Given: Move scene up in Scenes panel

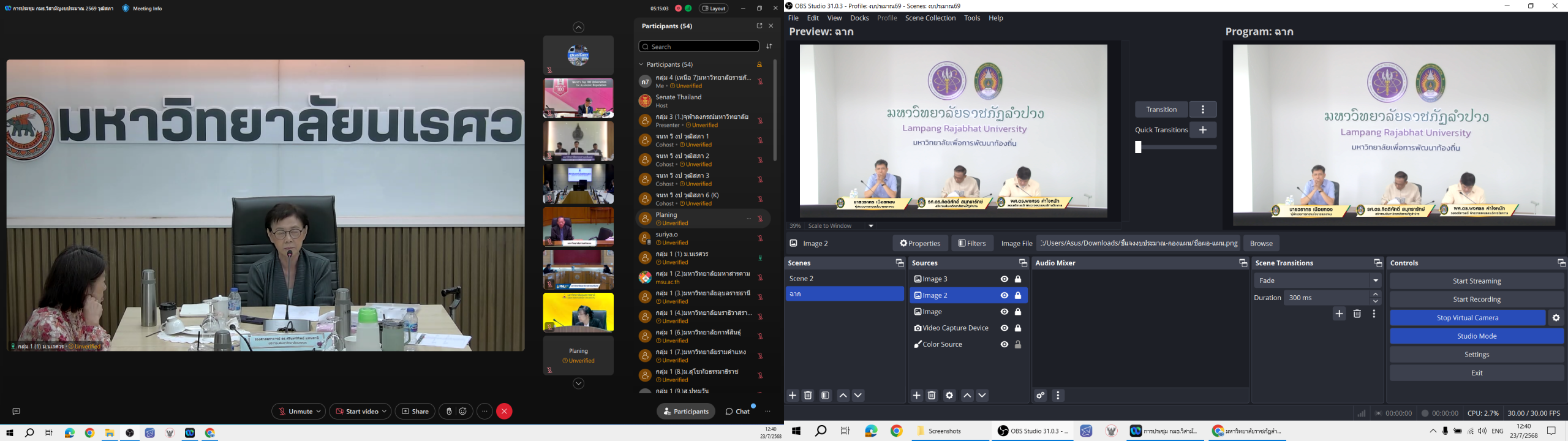Looking at the screenshot, I should (843, 396).
